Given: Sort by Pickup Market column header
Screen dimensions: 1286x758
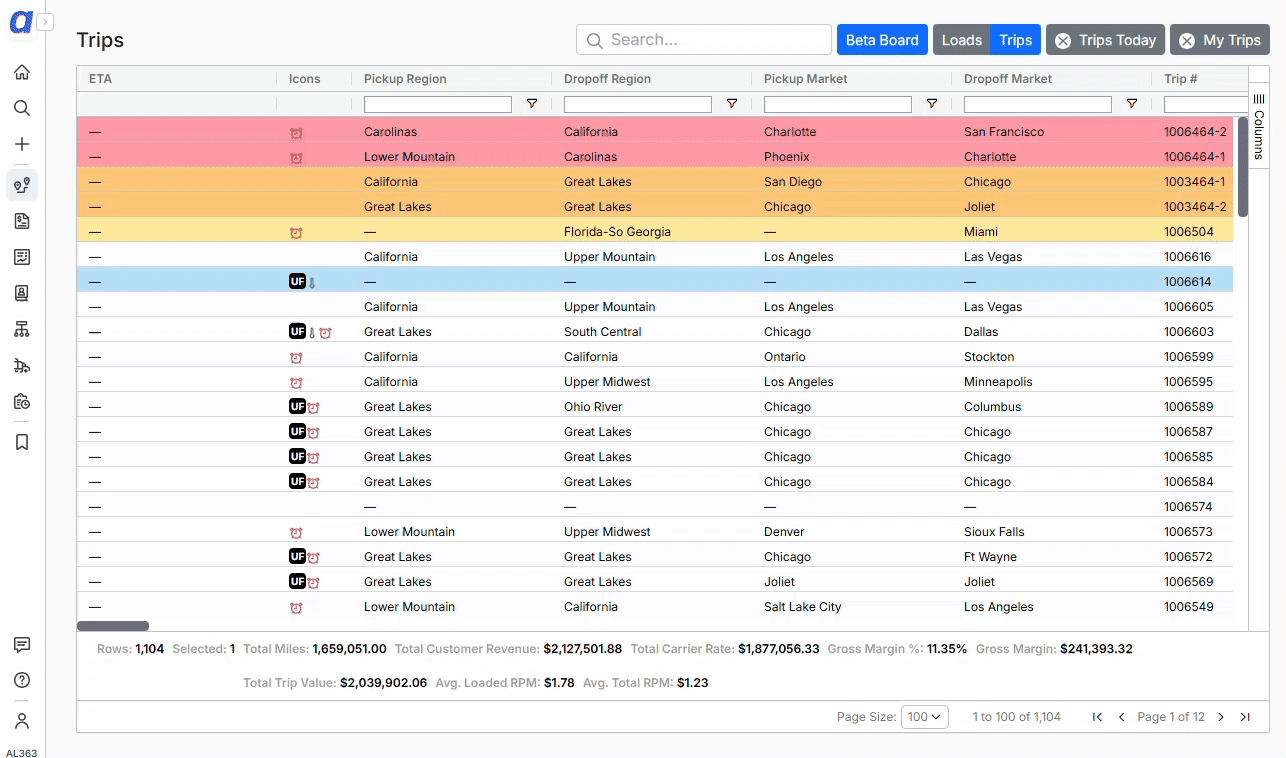Looking at the screenshot, I should [805, 79].
